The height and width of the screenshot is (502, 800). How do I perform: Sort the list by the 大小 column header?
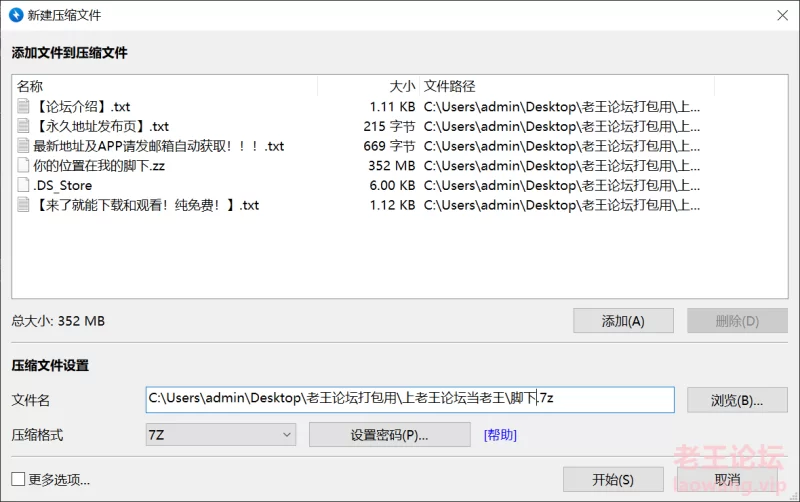click(368, 86)
